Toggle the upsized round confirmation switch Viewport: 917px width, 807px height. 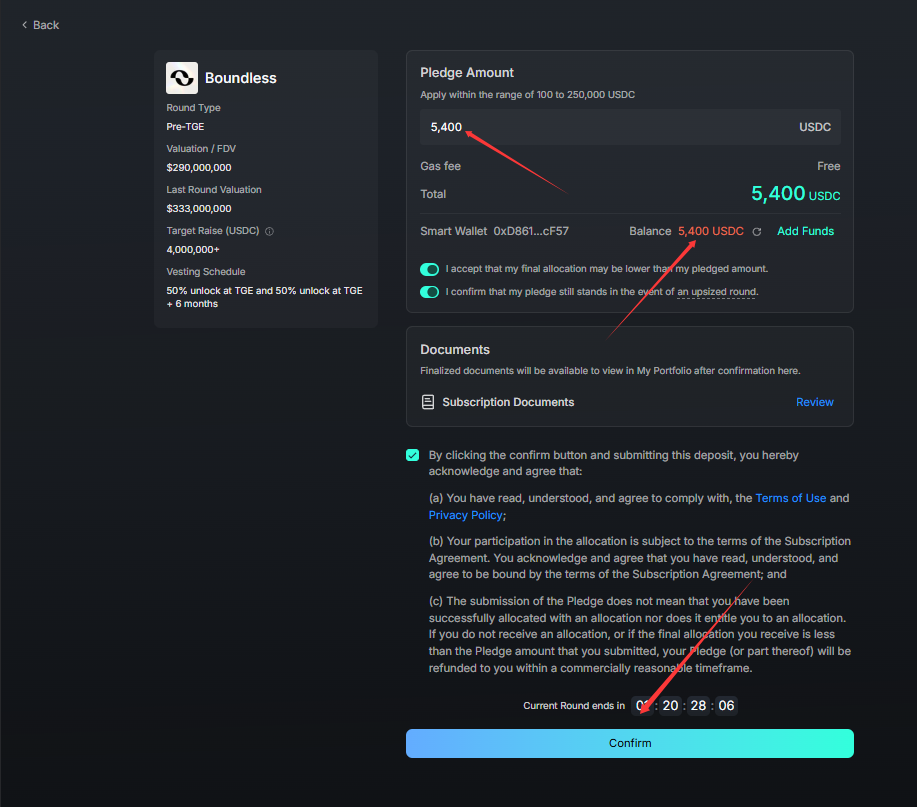[429, 292]
